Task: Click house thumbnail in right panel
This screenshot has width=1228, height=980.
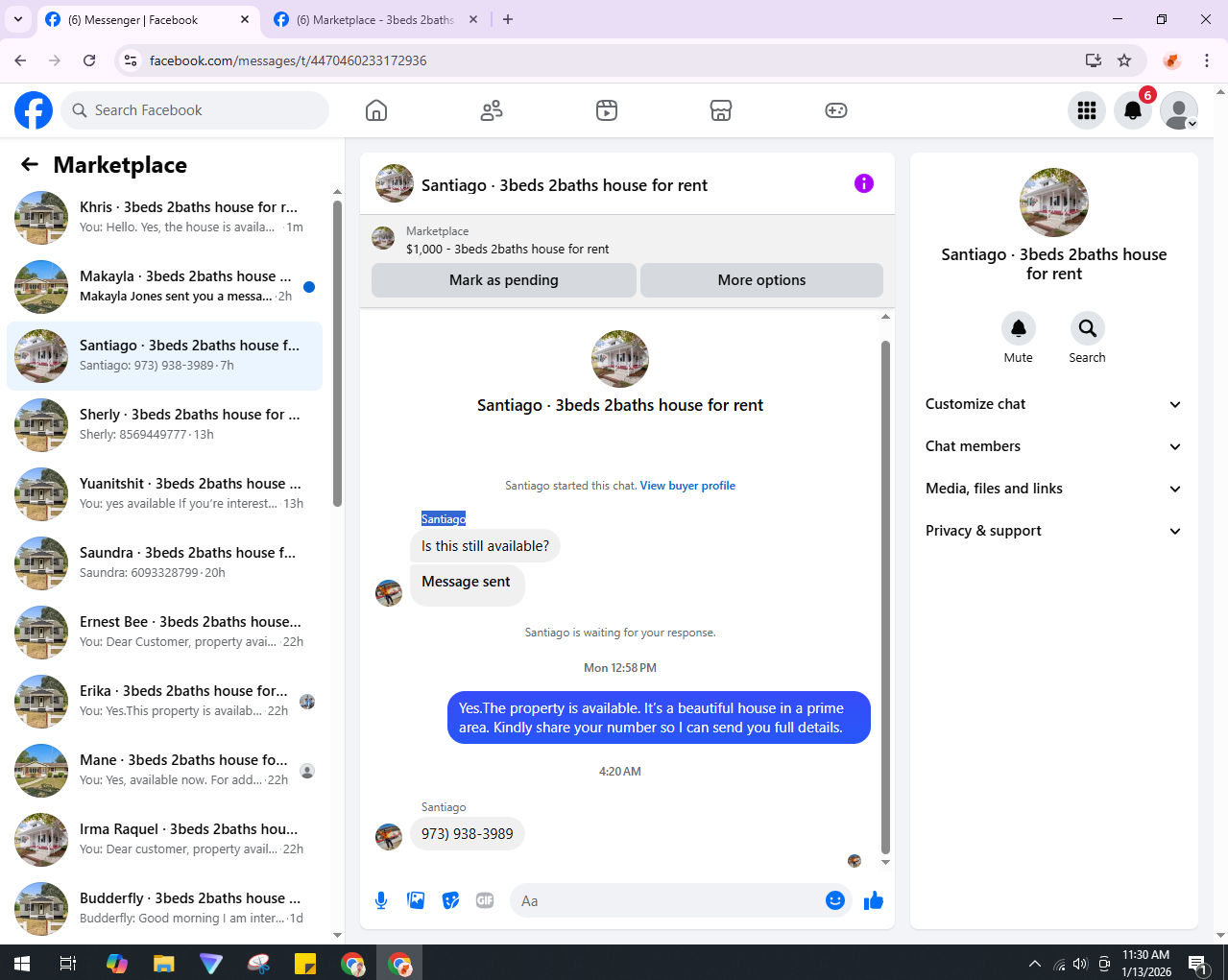Action: coord(1054,203)
